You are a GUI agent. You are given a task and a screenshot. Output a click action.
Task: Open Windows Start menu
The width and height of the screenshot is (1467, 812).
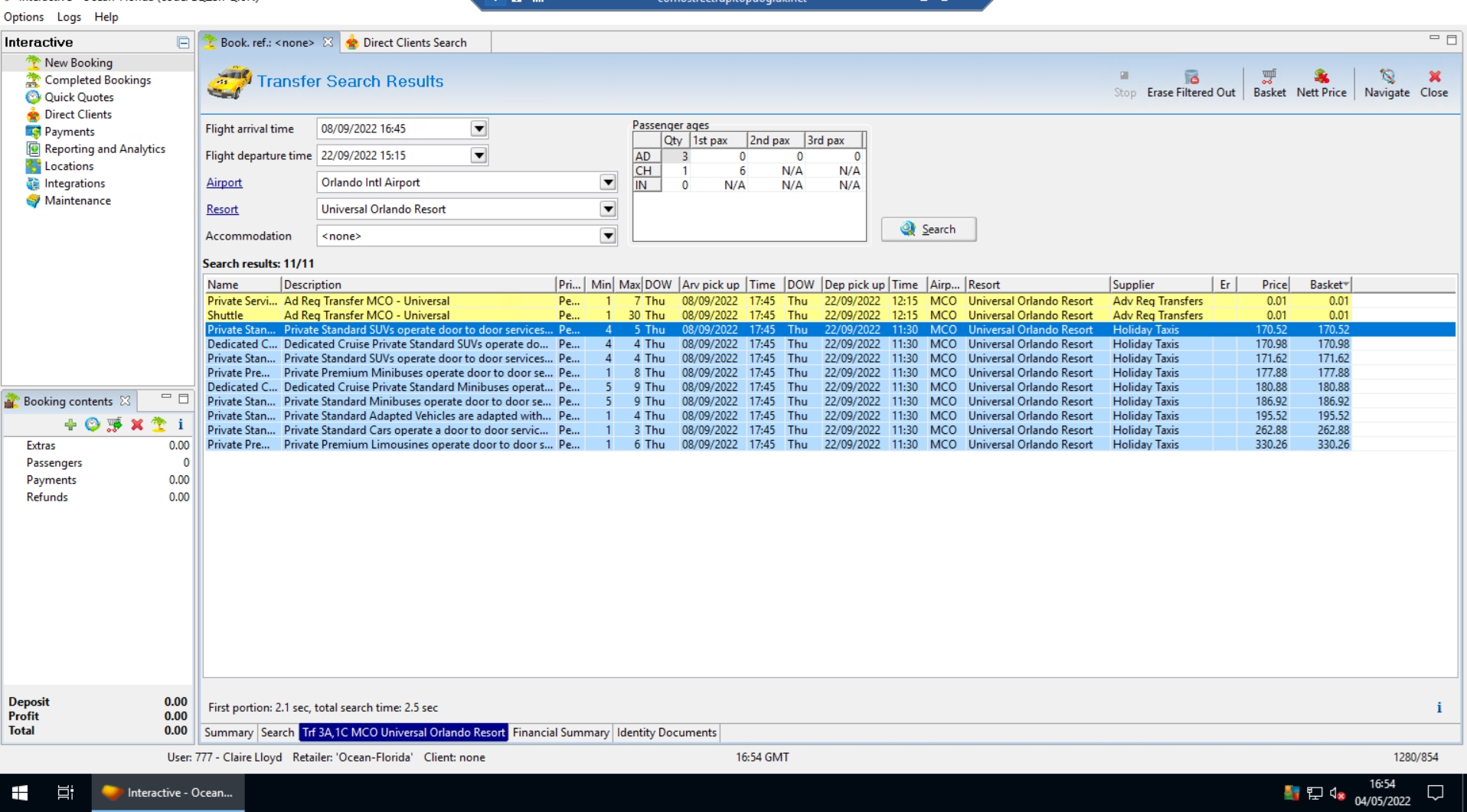20,793
